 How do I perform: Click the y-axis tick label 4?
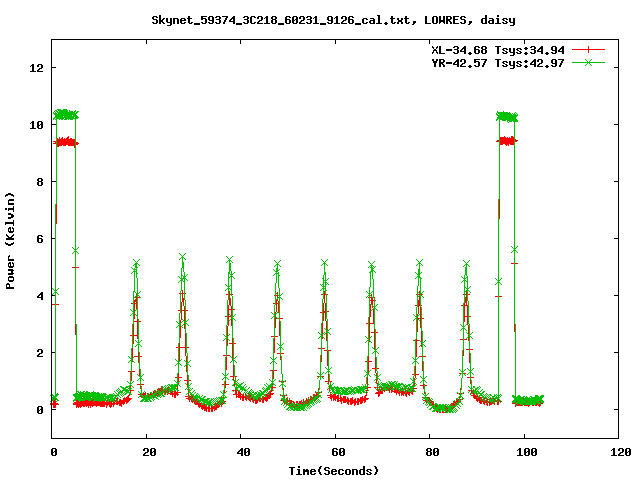(40, 296)
